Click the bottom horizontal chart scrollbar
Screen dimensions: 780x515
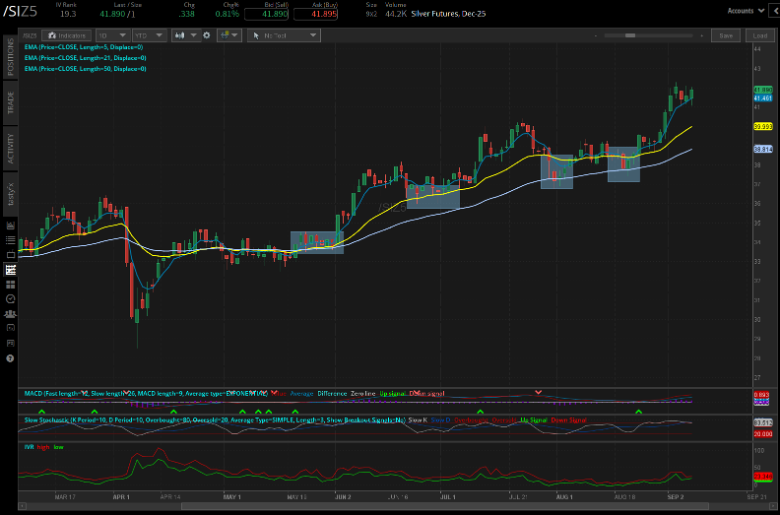[x=400, y=507]
